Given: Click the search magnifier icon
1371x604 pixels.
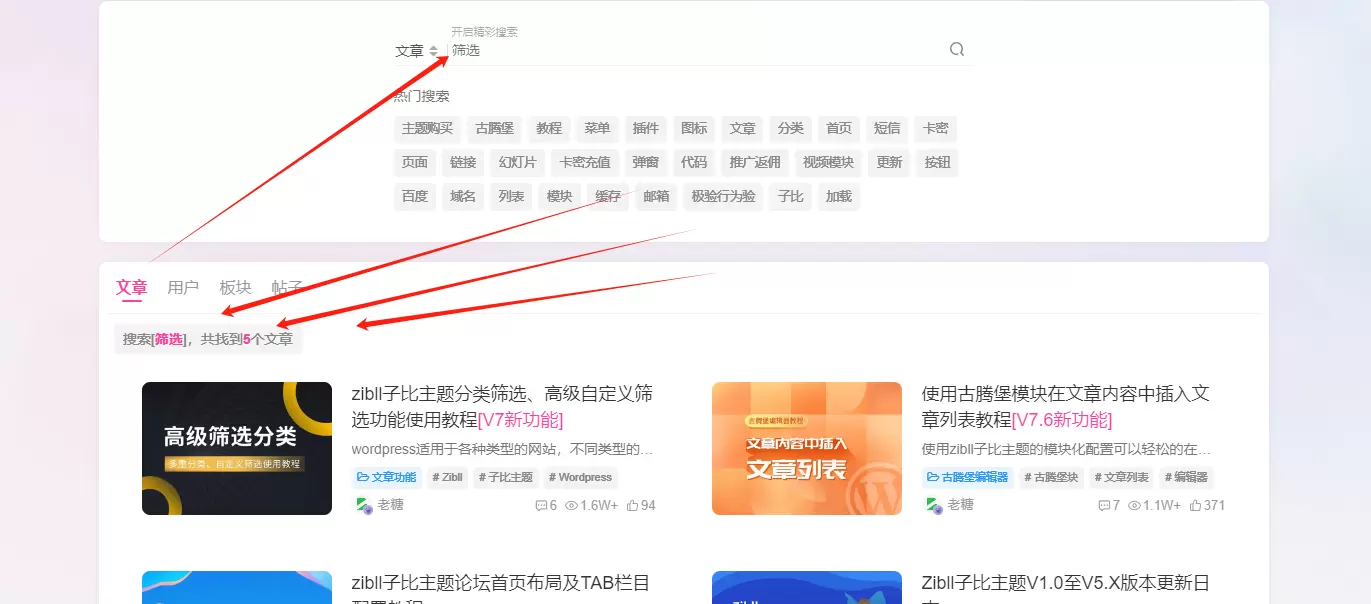Looking at the screenshot, I should click(957, 50).
